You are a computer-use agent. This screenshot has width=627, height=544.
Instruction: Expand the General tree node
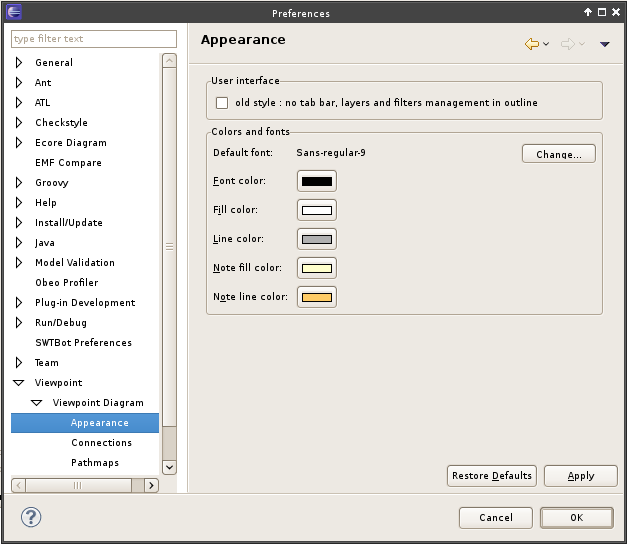[19, 63]
